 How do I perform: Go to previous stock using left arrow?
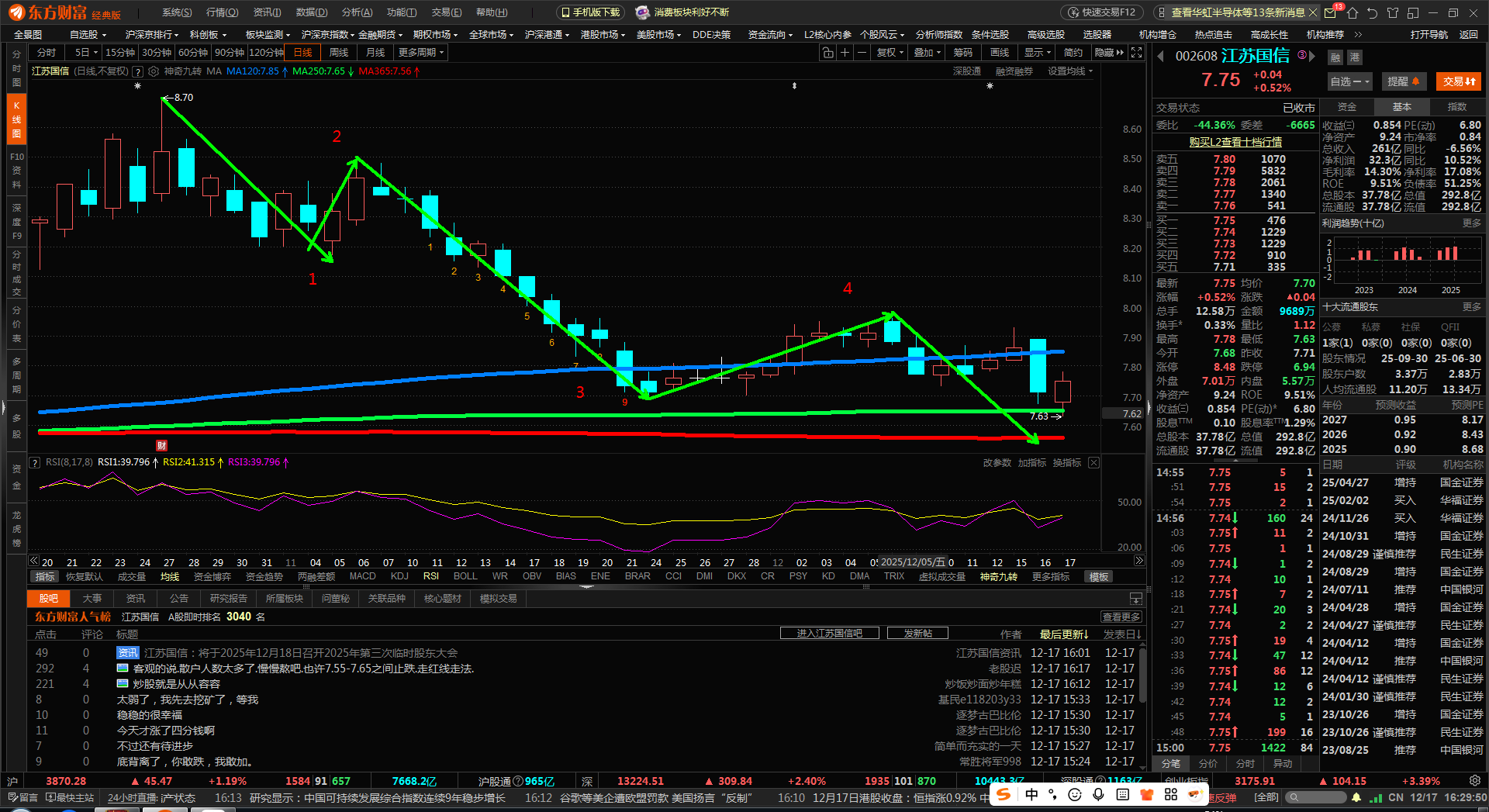[1161, 57]
